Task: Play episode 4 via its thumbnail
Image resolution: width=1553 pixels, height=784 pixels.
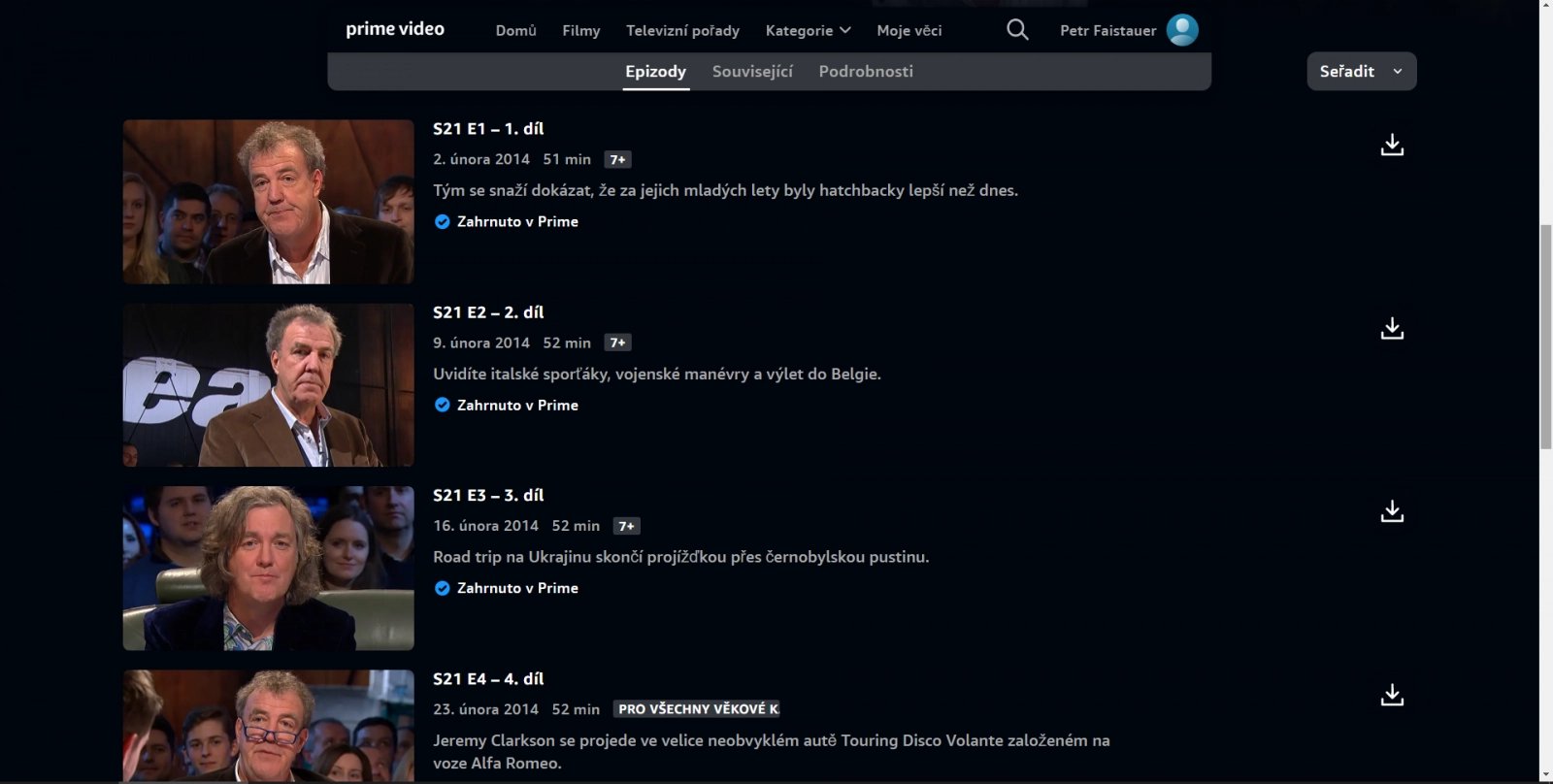Action: pyautogui.click(x=268, y=725)
